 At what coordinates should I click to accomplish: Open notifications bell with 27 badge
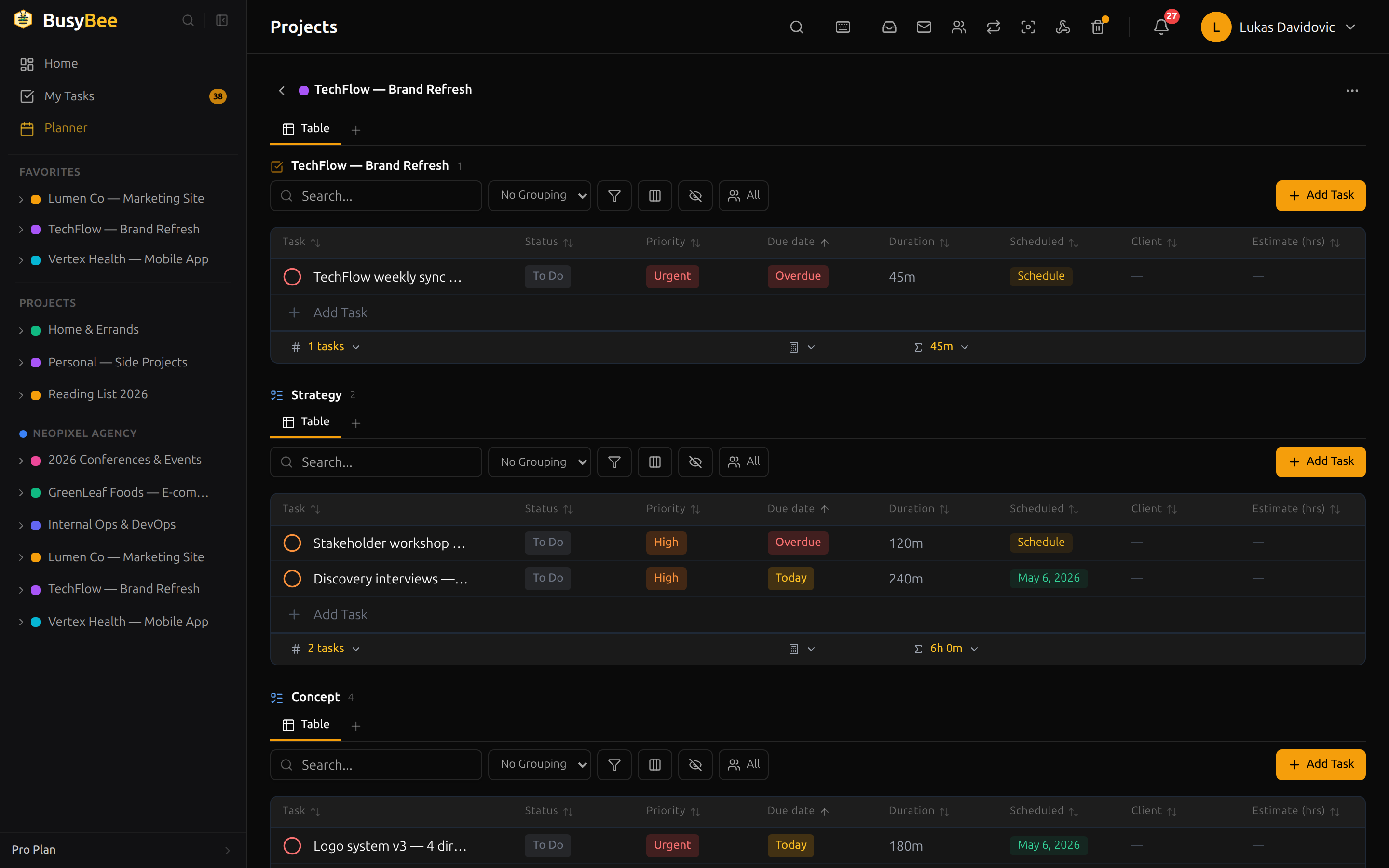pyautogui.click(x=1161, y=27)
